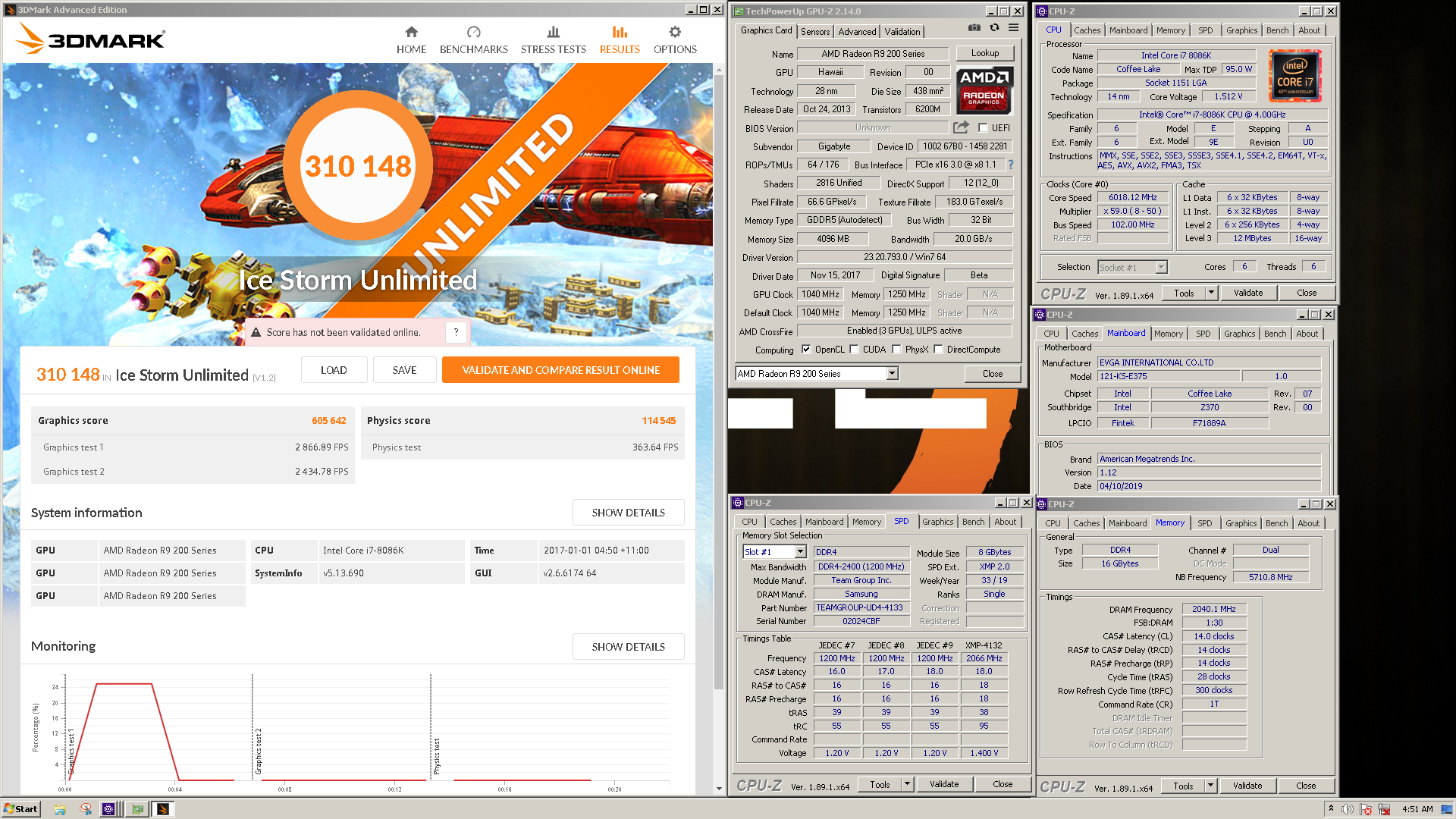Click the Physics score value 114 545
Viewport: 1456px width, 819px height.
tap(658, 420)
